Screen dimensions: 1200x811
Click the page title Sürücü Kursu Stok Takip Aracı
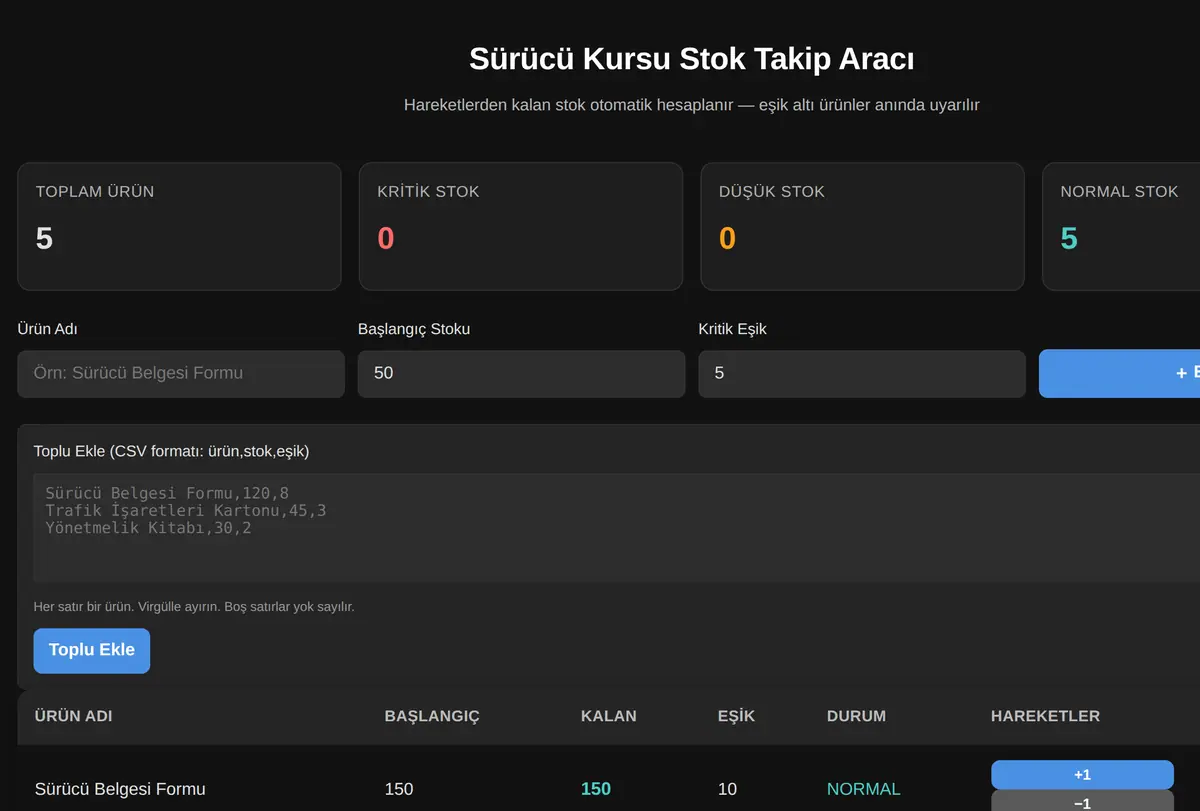[x=691, y=59]
